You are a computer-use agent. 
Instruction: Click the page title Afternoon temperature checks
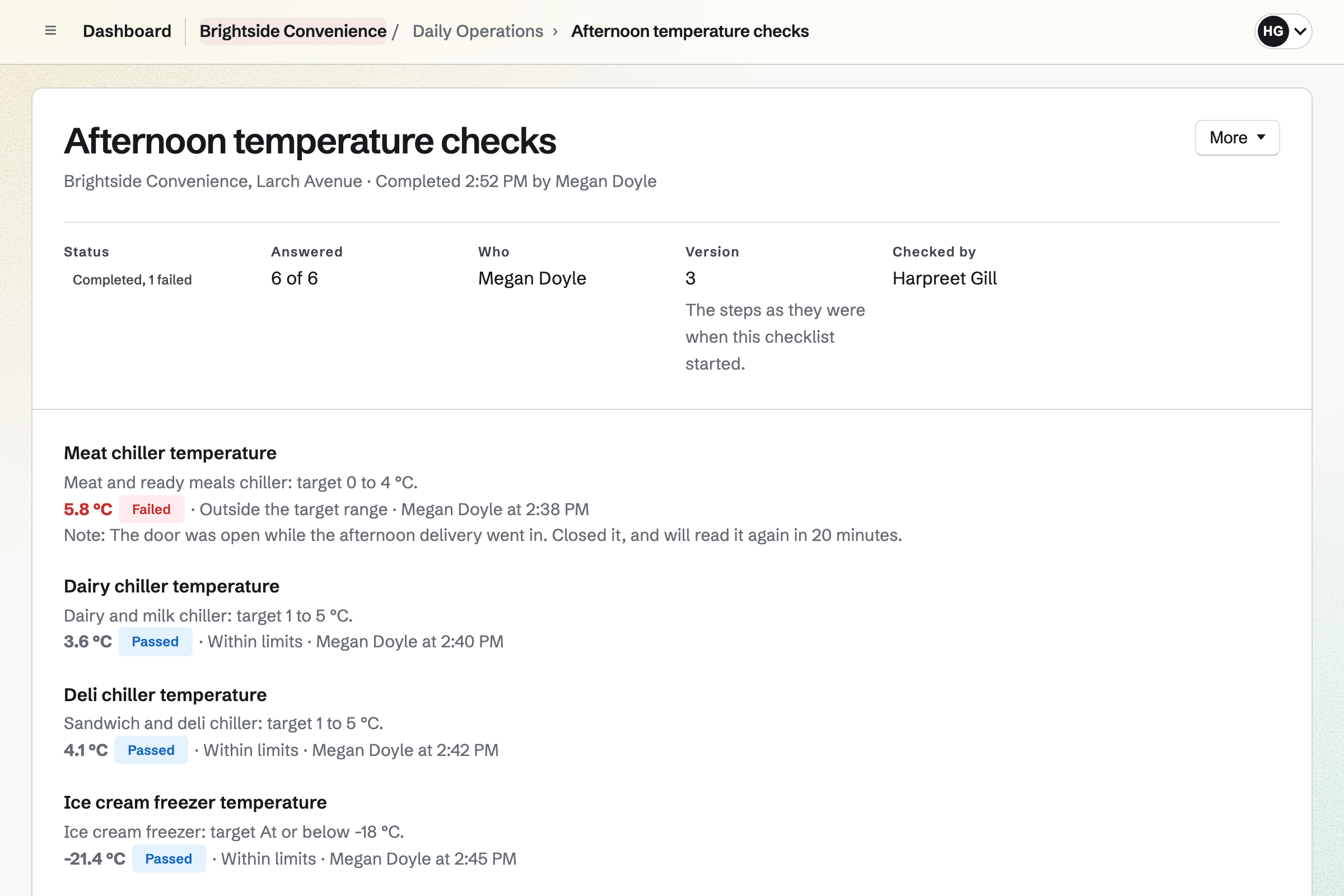tap(310, 141)
